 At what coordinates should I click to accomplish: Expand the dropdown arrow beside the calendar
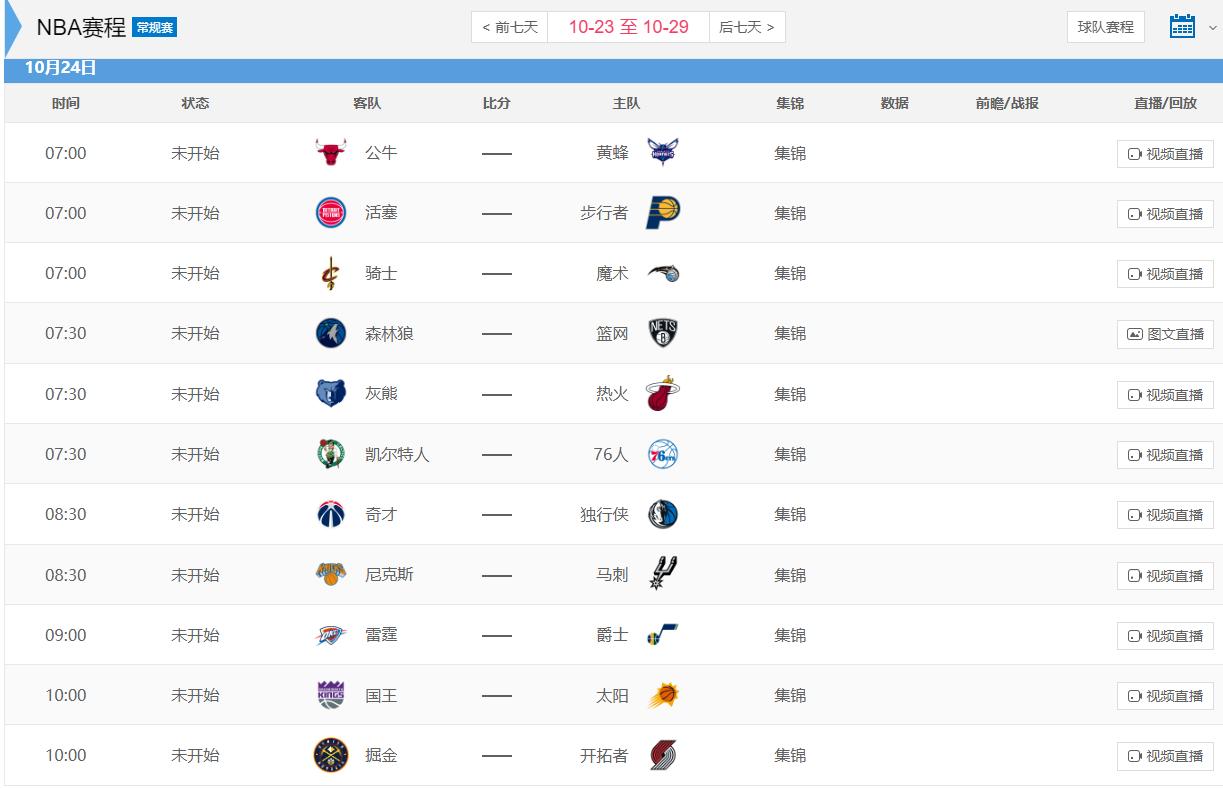[1213, 28]
